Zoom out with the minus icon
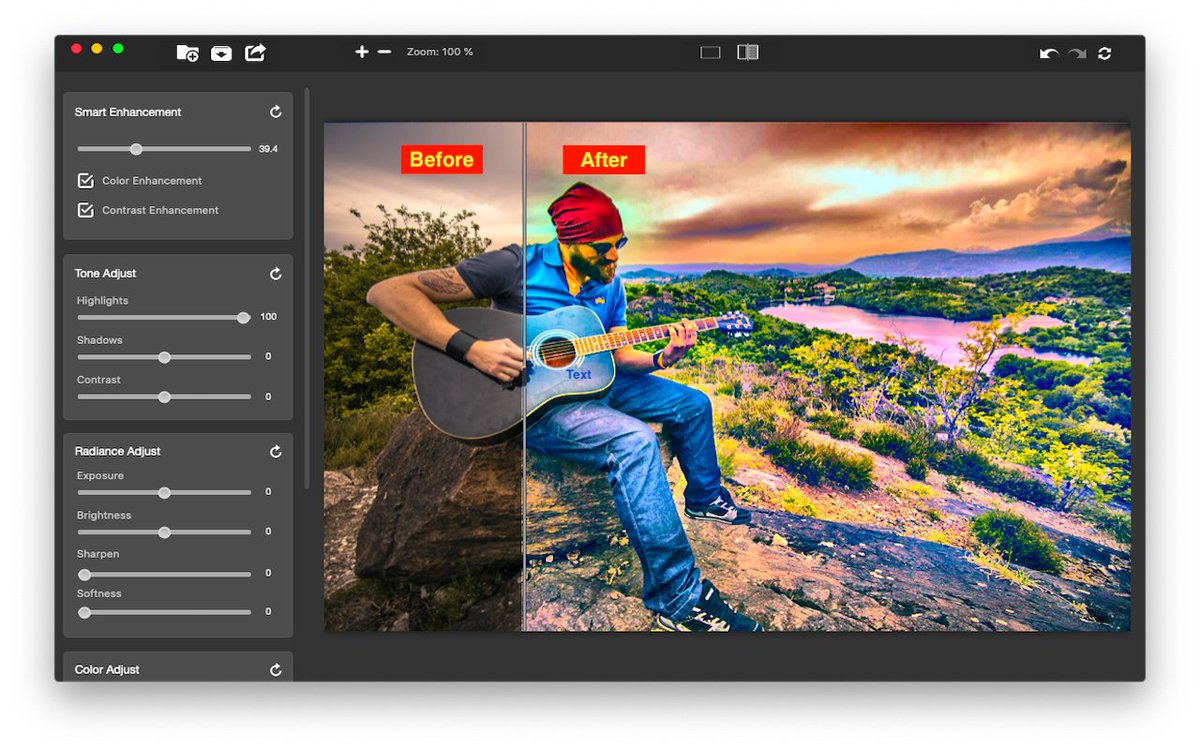This screenshot has height=750, width=1200. pos(384,52)
